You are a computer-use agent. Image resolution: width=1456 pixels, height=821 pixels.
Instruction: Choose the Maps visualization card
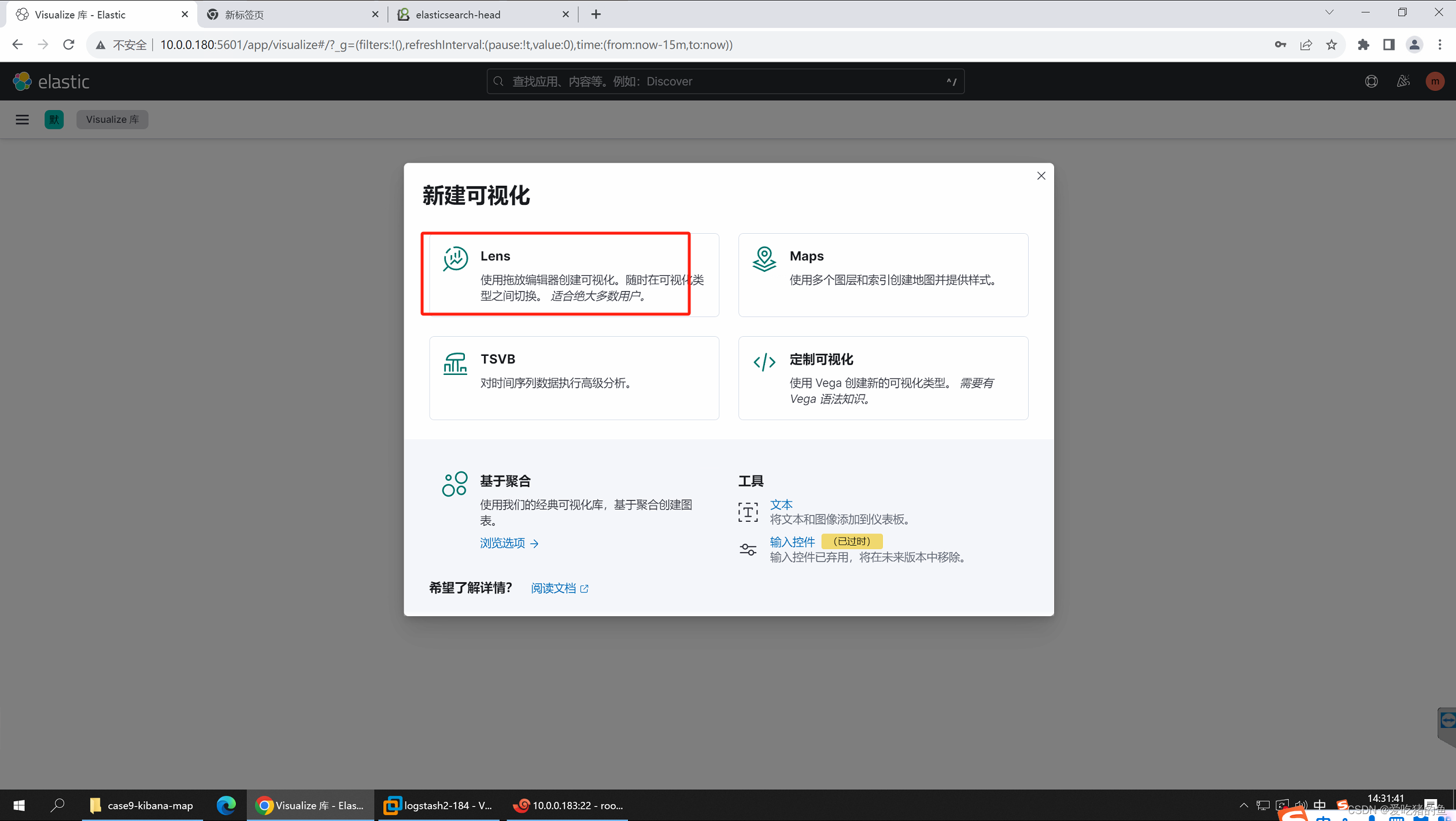tap(883, 275)
